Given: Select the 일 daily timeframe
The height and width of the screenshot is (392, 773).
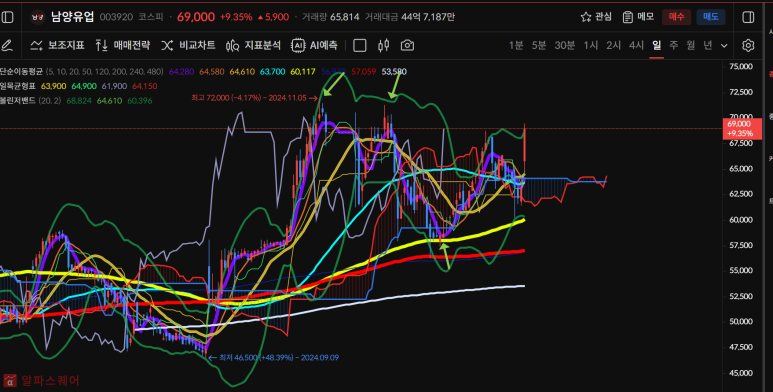Looking at the screenshot, I should (x=656, y=45).
